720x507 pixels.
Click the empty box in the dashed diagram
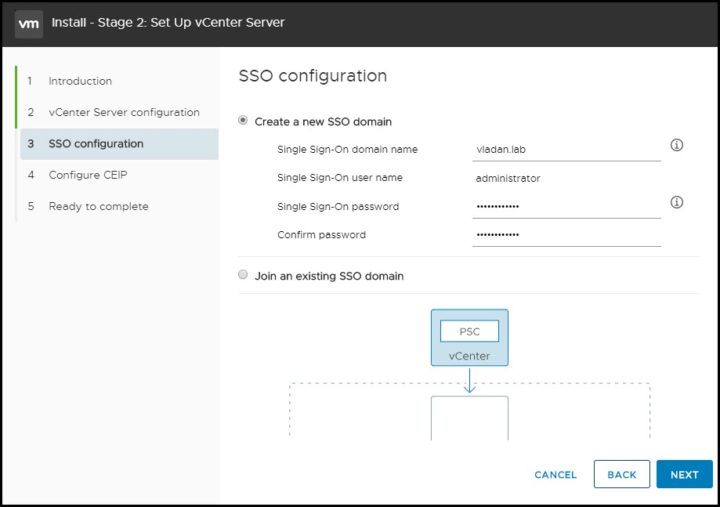click(469, 418)
